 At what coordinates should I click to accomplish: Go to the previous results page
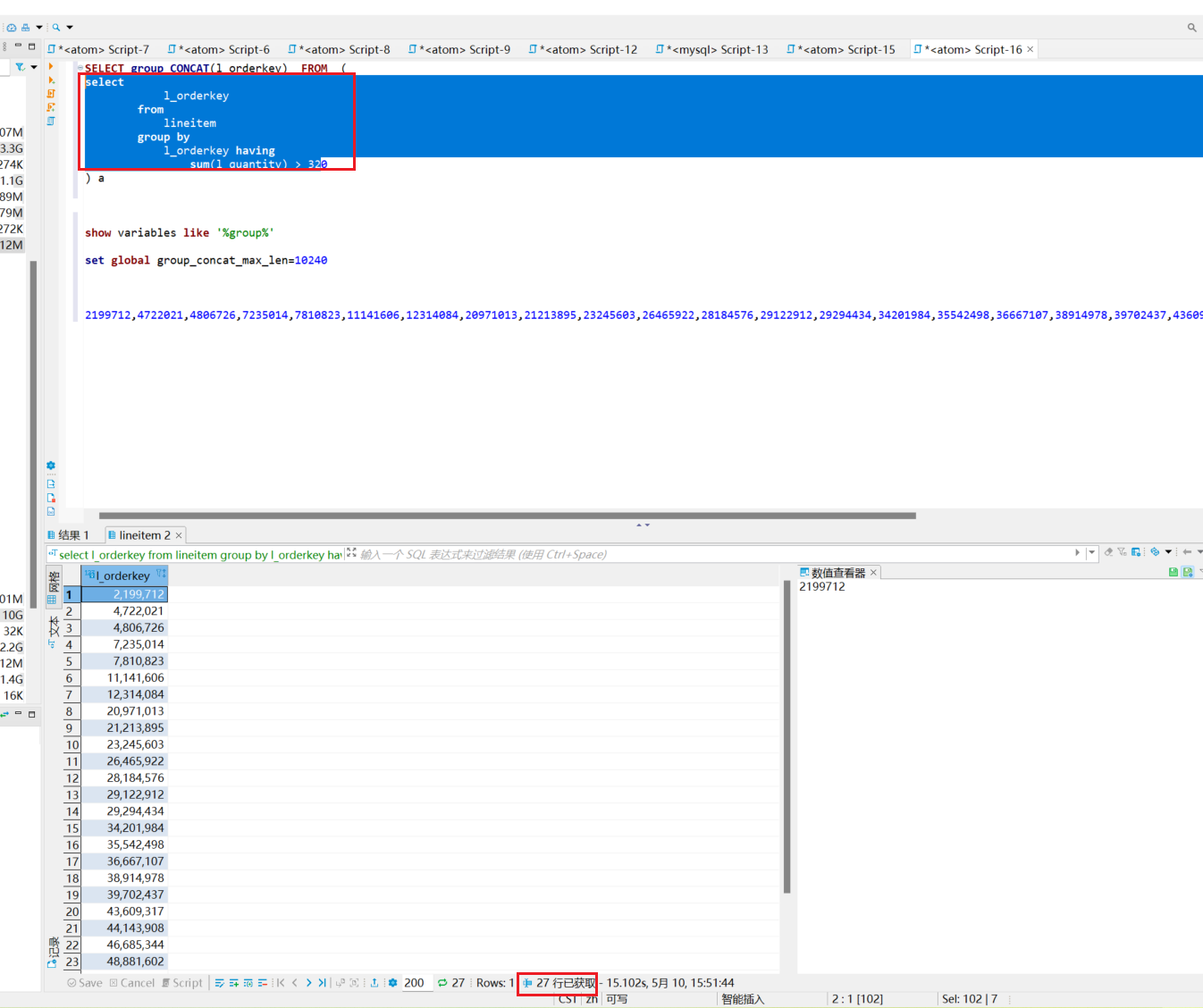295,983
